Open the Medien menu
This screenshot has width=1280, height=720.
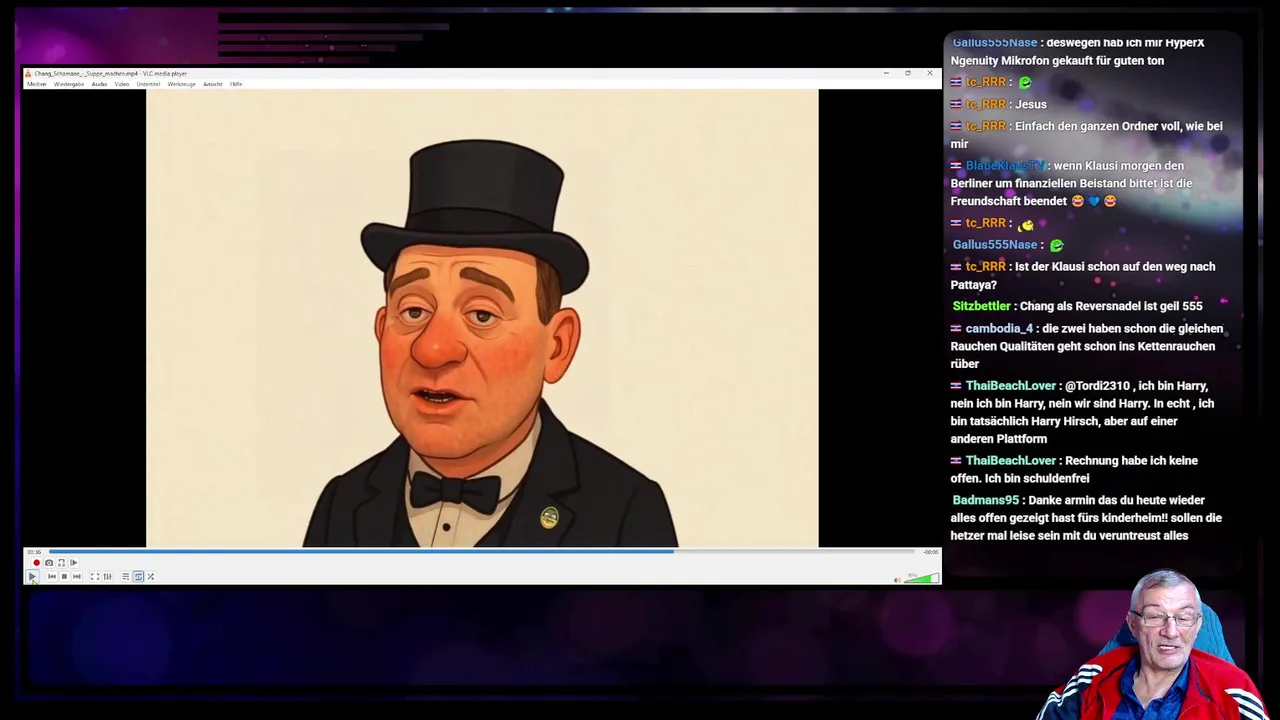[x=36, y=84]
